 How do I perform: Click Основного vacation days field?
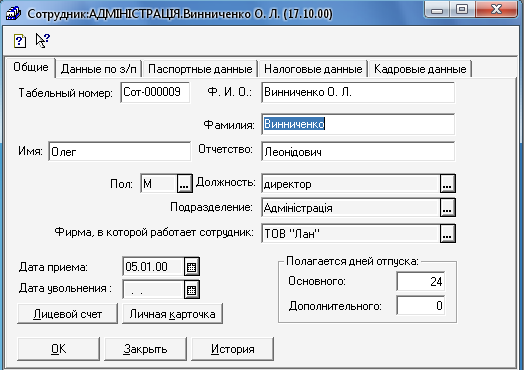click(420, 281)
